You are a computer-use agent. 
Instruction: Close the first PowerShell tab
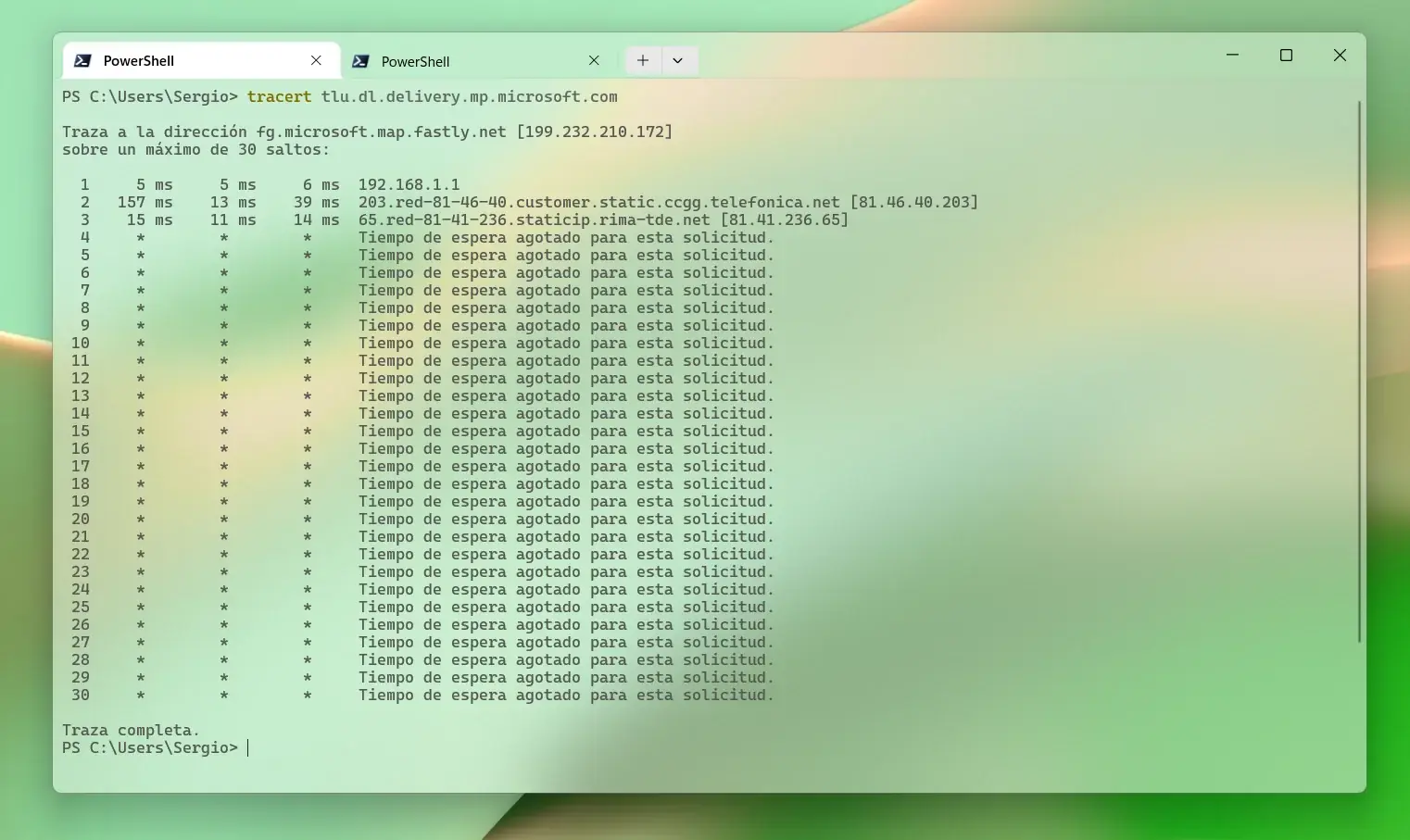(x=316, y=60)
